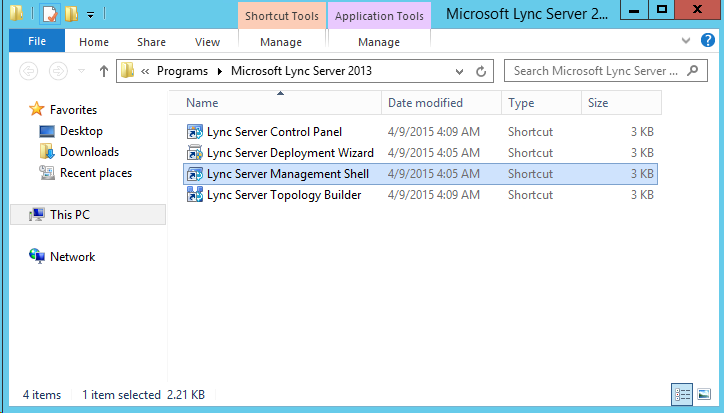Click Shortcut type in Deployment Wizard row

[x=530, y=153]
